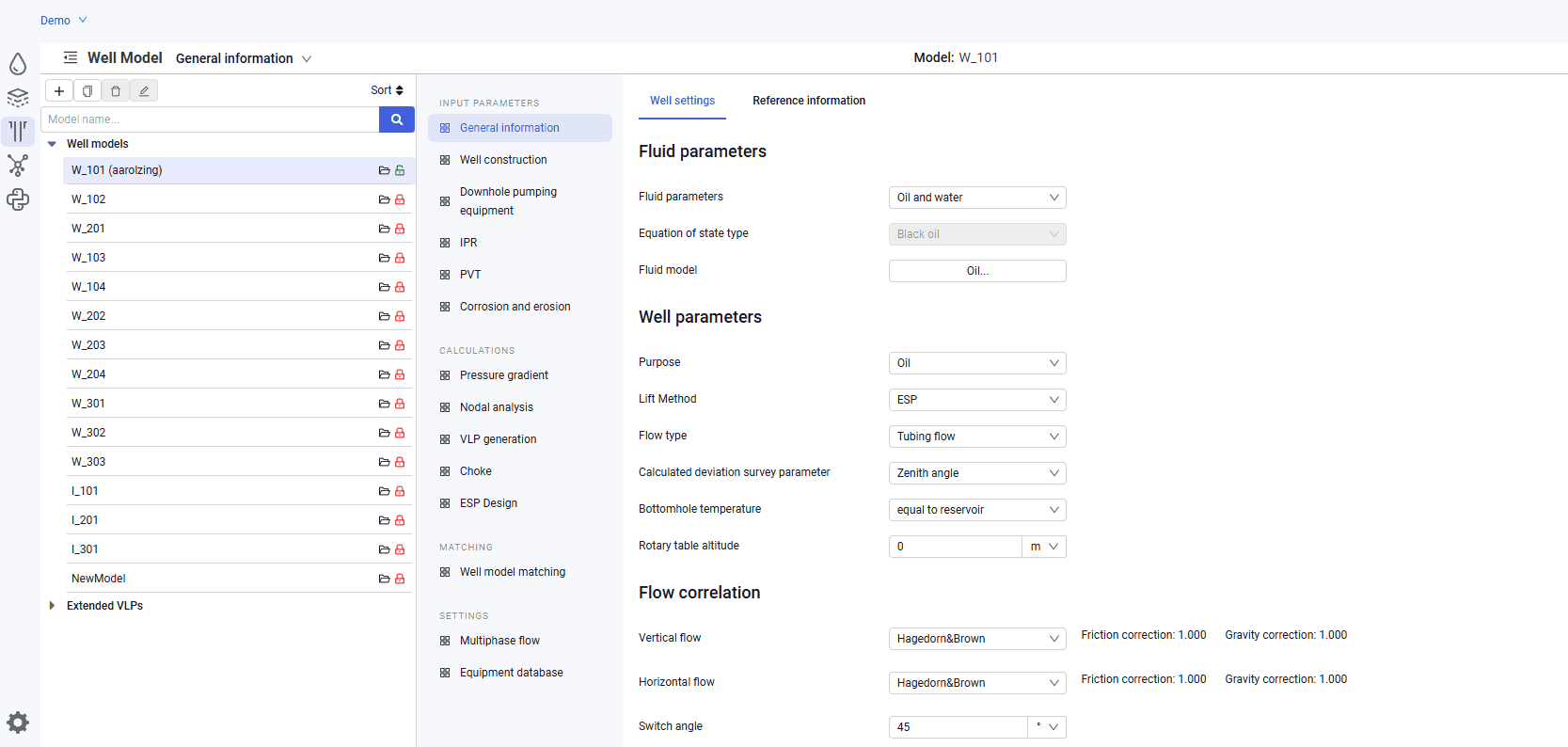Open the fluid drop module in sidebar
The image size is (1568, 747).
point(18,64)
